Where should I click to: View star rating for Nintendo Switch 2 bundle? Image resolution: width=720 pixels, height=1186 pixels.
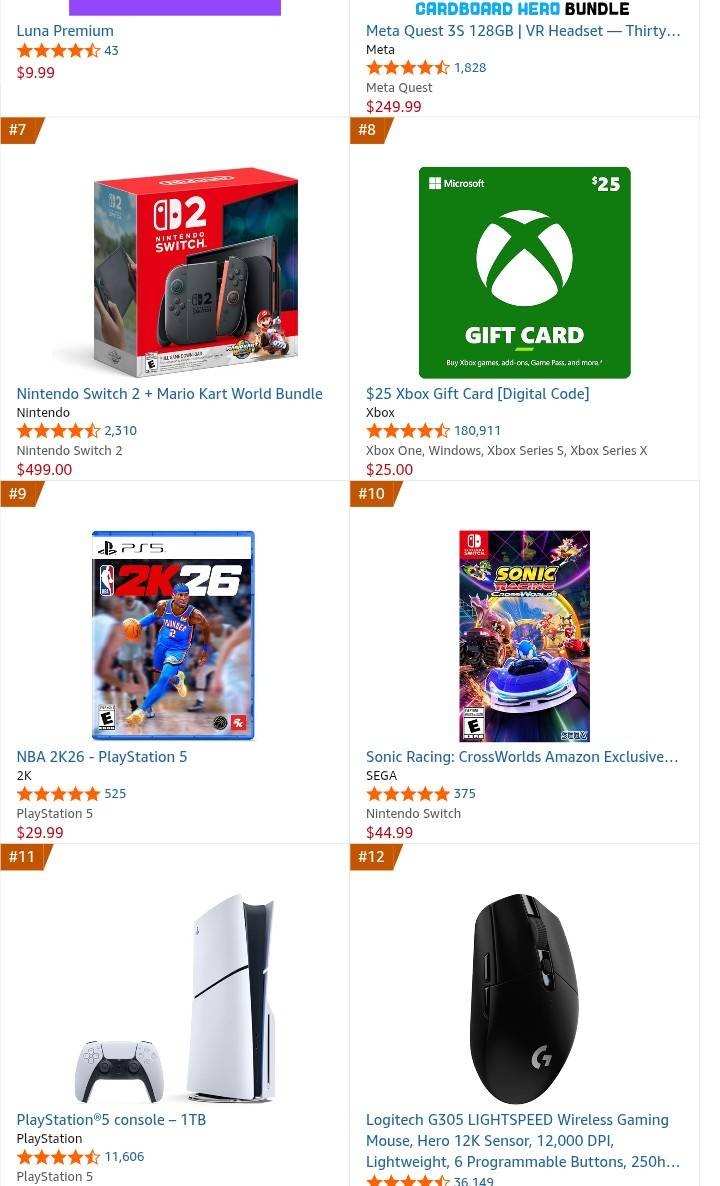[x=58, y=430]
